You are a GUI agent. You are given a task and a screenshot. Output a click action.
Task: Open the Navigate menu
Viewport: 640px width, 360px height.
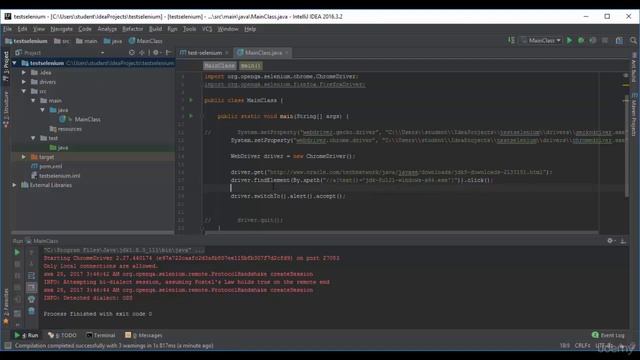(61, 29)
